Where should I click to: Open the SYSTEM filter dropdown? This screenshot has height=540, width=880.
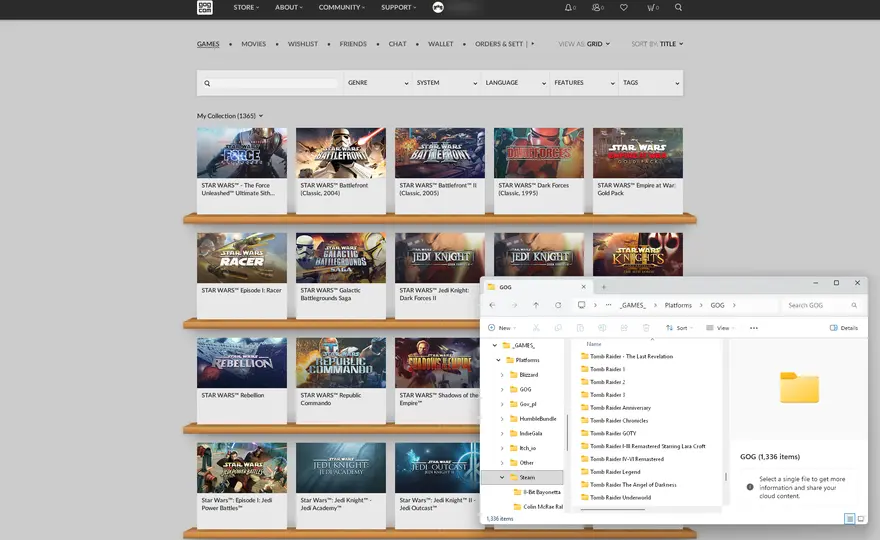click(x=447, y=83)
